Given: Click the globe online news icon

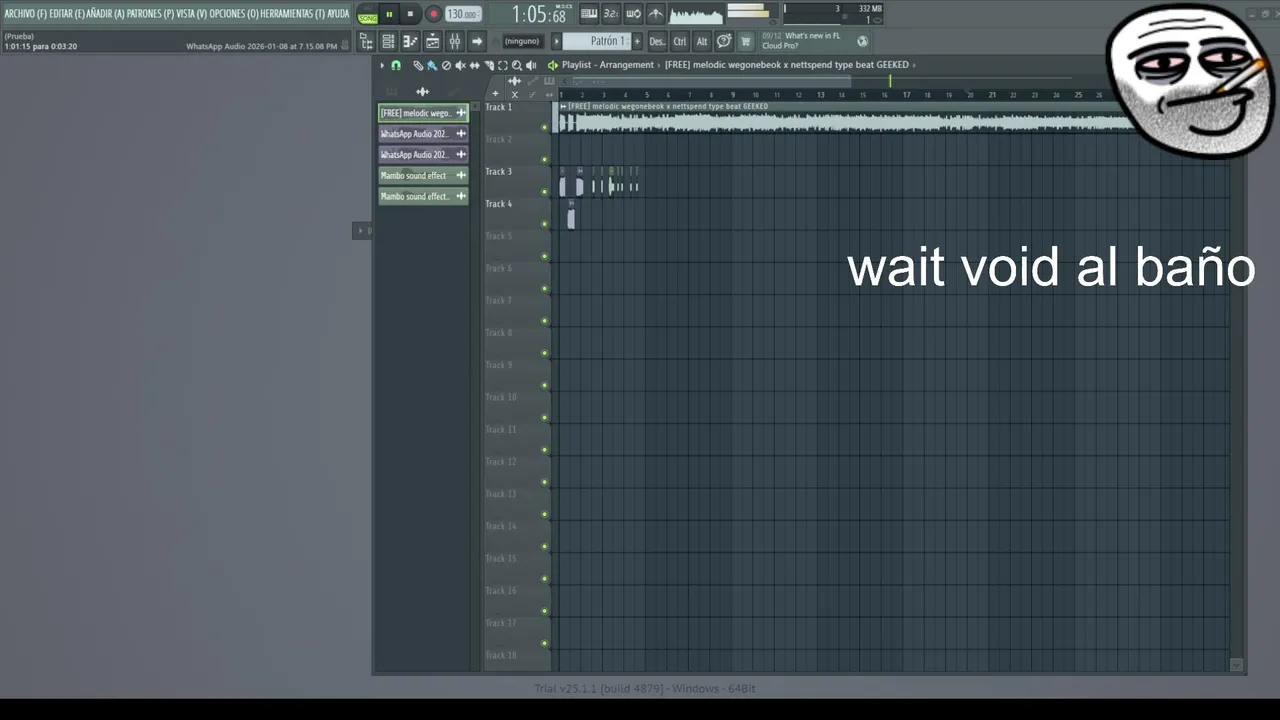Looking at the screenshot, I should click(x=862, y=41).
